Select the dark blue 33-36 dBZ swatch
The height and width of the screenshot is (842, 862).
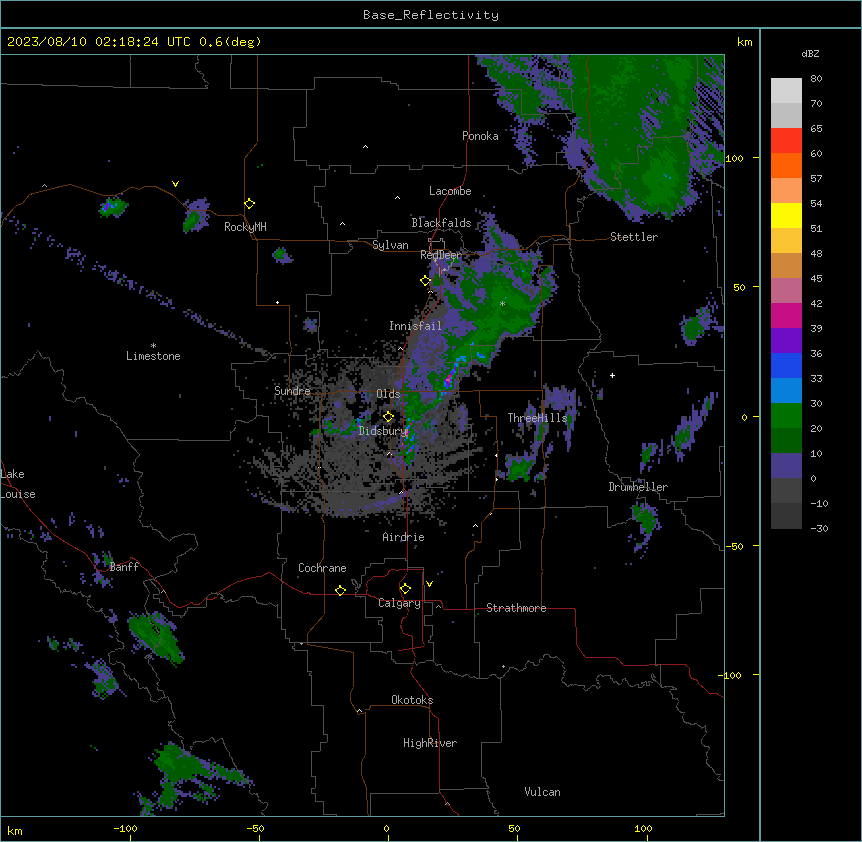(x=786, y=366)
